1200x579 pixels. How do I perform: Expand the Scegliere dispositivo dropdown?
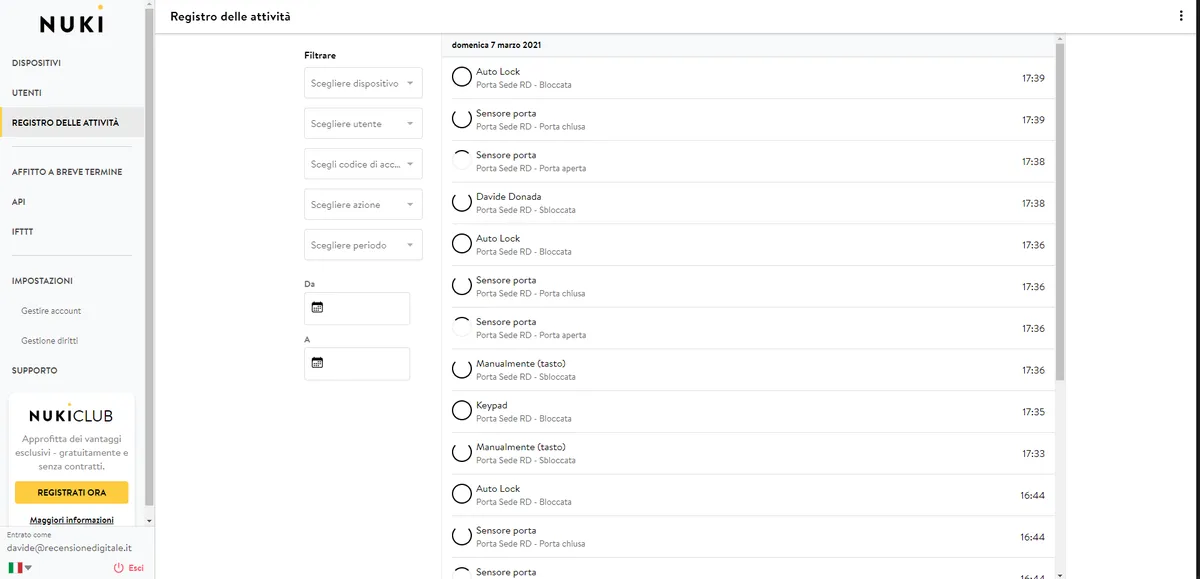point(363,83)
